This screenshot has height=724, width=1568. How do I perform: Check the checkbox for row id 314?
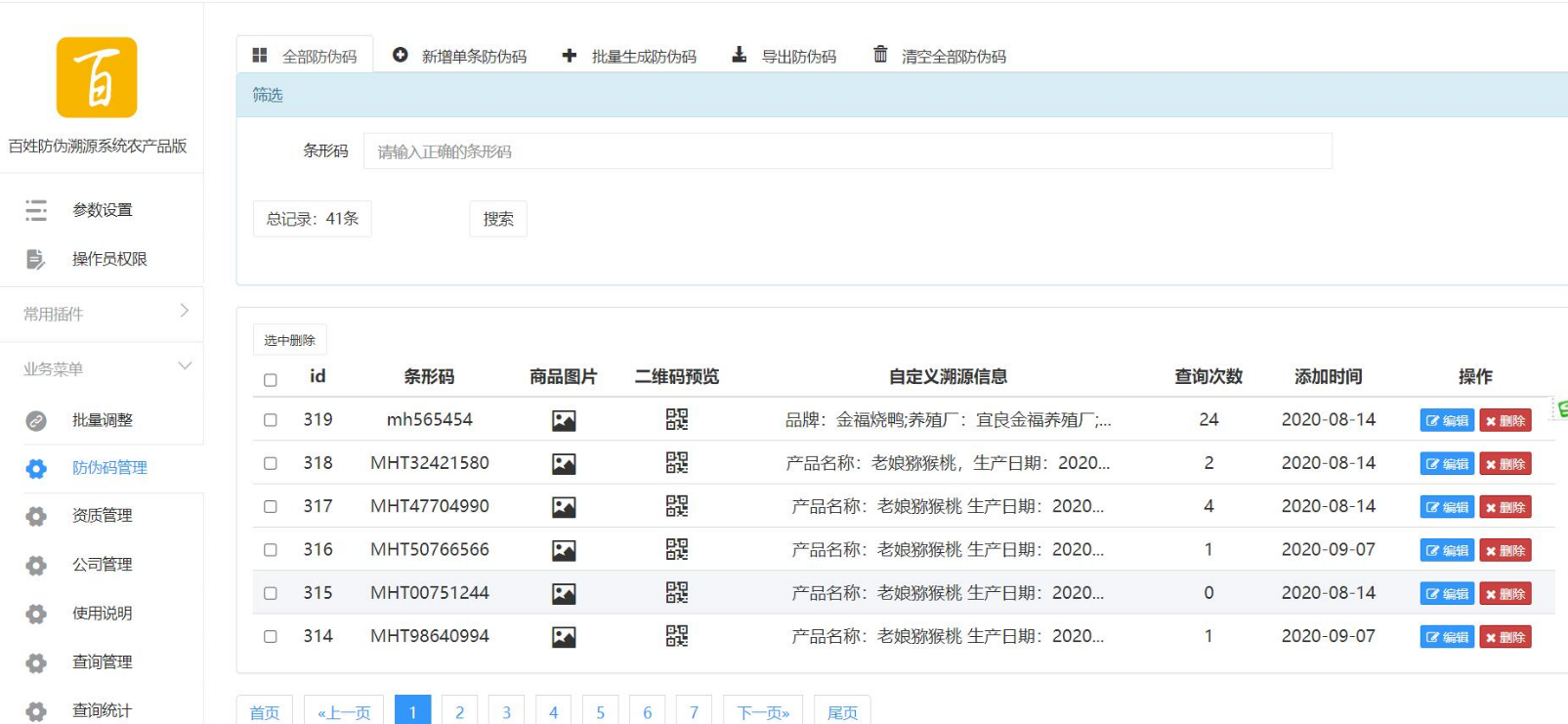271,636
